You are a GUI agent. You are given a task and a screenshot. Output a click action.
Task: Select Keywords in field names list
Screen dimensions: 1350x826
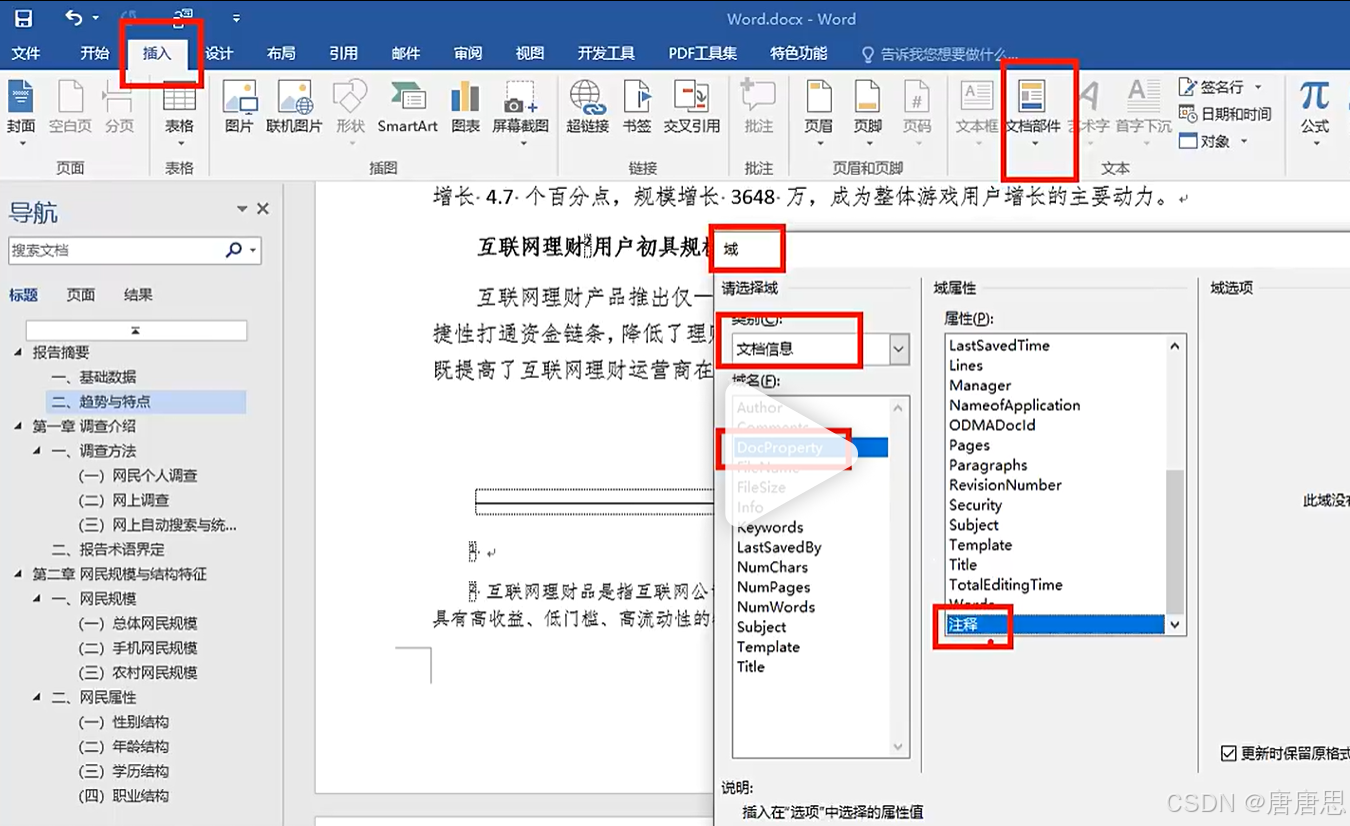tap(770, 527)
